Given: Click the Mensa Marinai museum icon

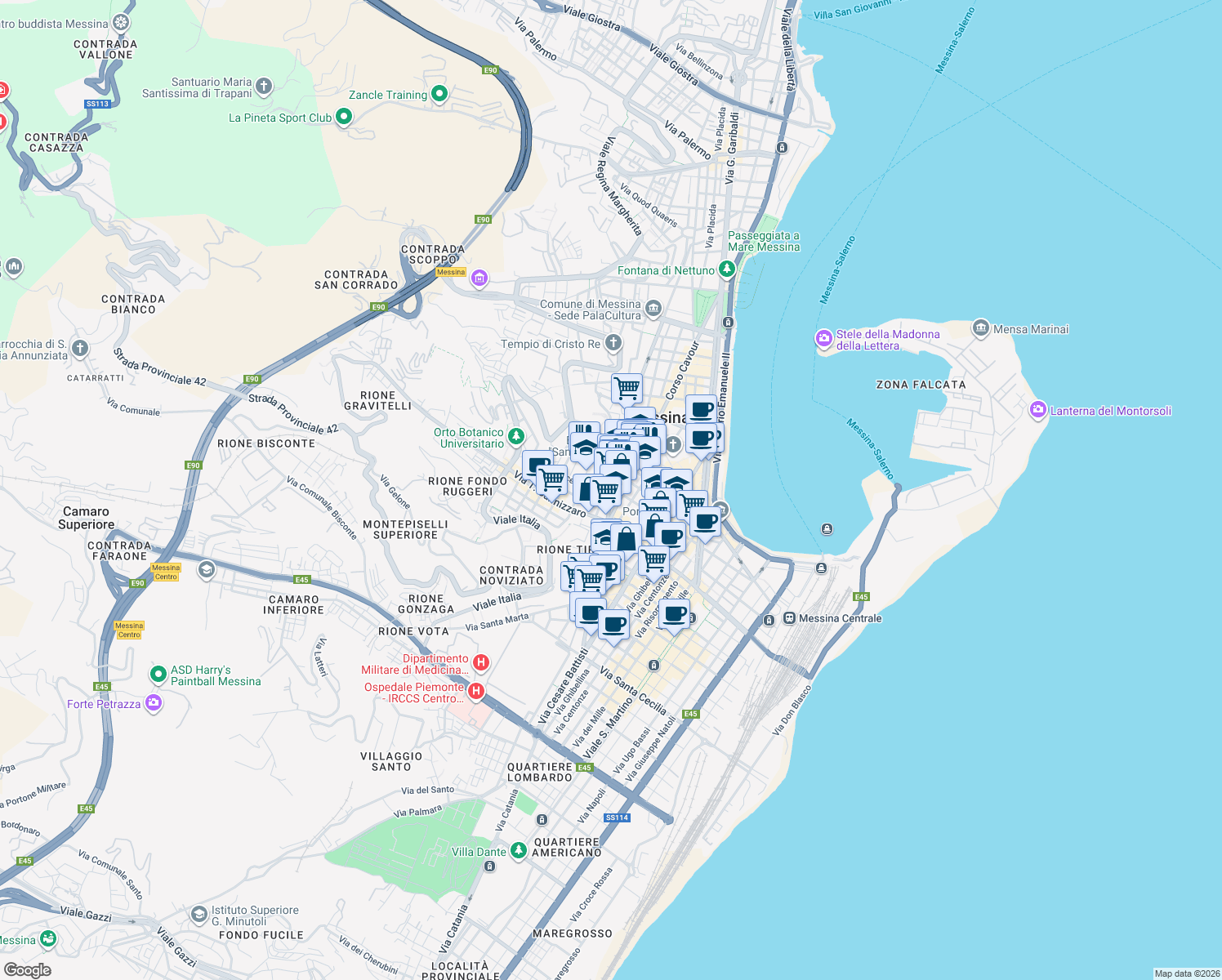Looking at the screenshot, I should 979,328.
